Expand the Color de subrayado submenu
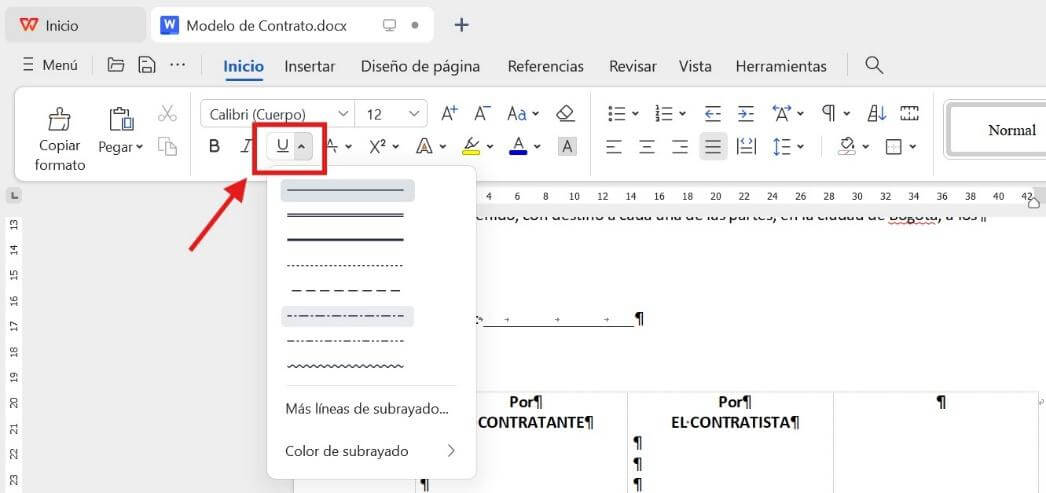1046x493 pixels. [x=372, y=451]
